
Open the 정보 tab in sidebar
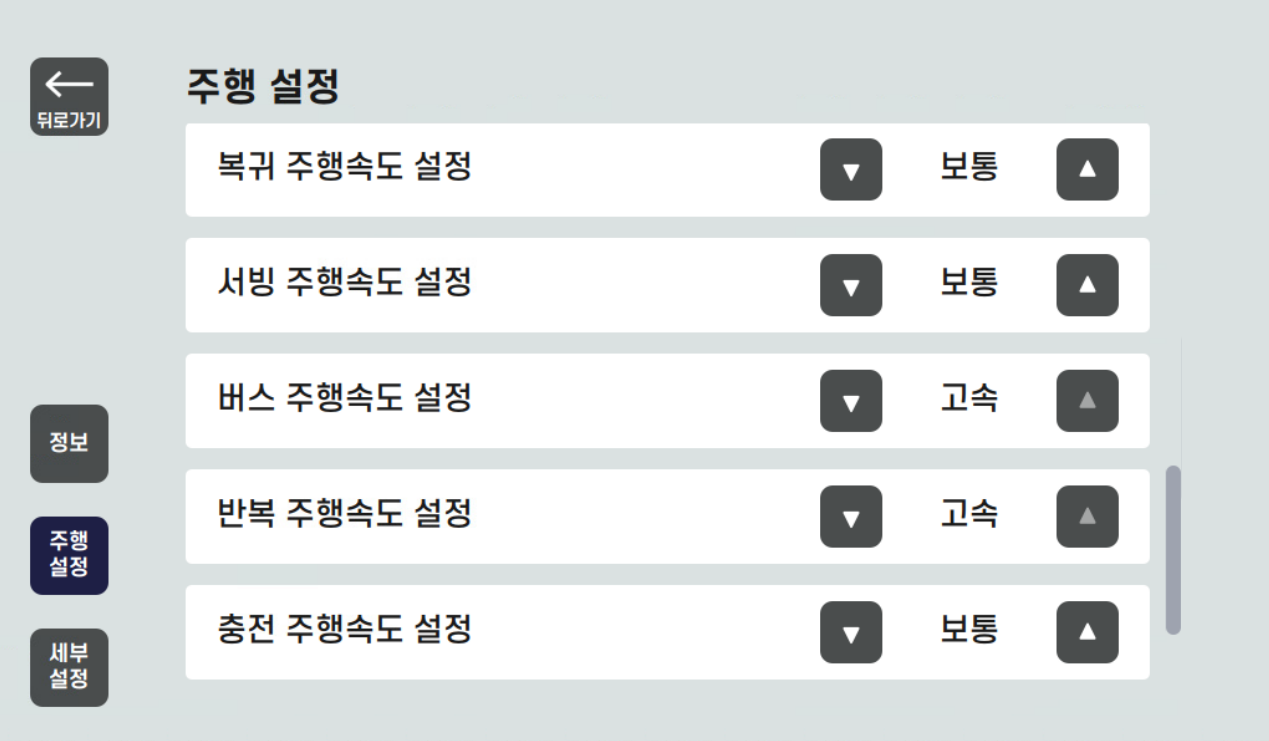[x=69, y=443]
